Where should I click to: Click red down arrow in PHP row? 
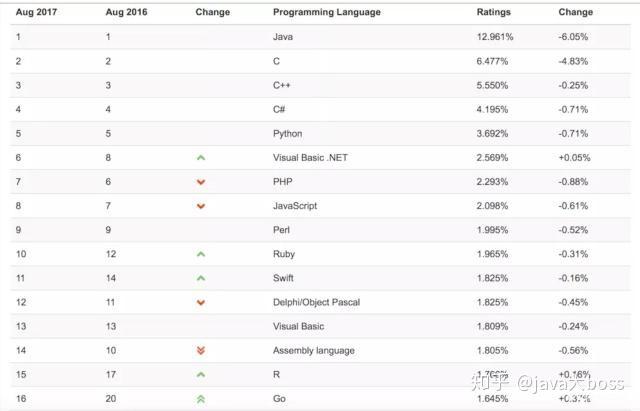(x=201, y=182)
